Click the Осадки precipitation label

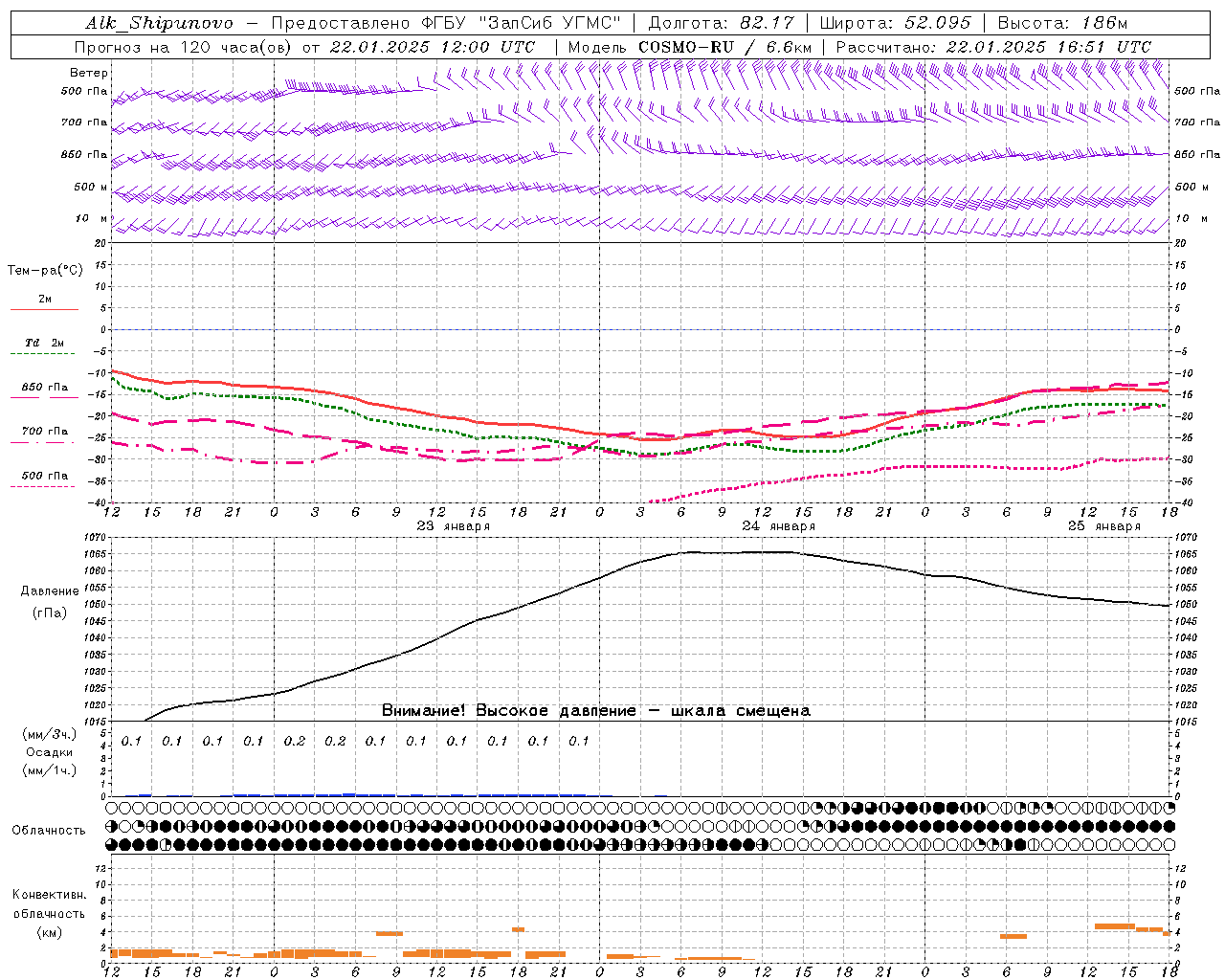pos(49,752)
